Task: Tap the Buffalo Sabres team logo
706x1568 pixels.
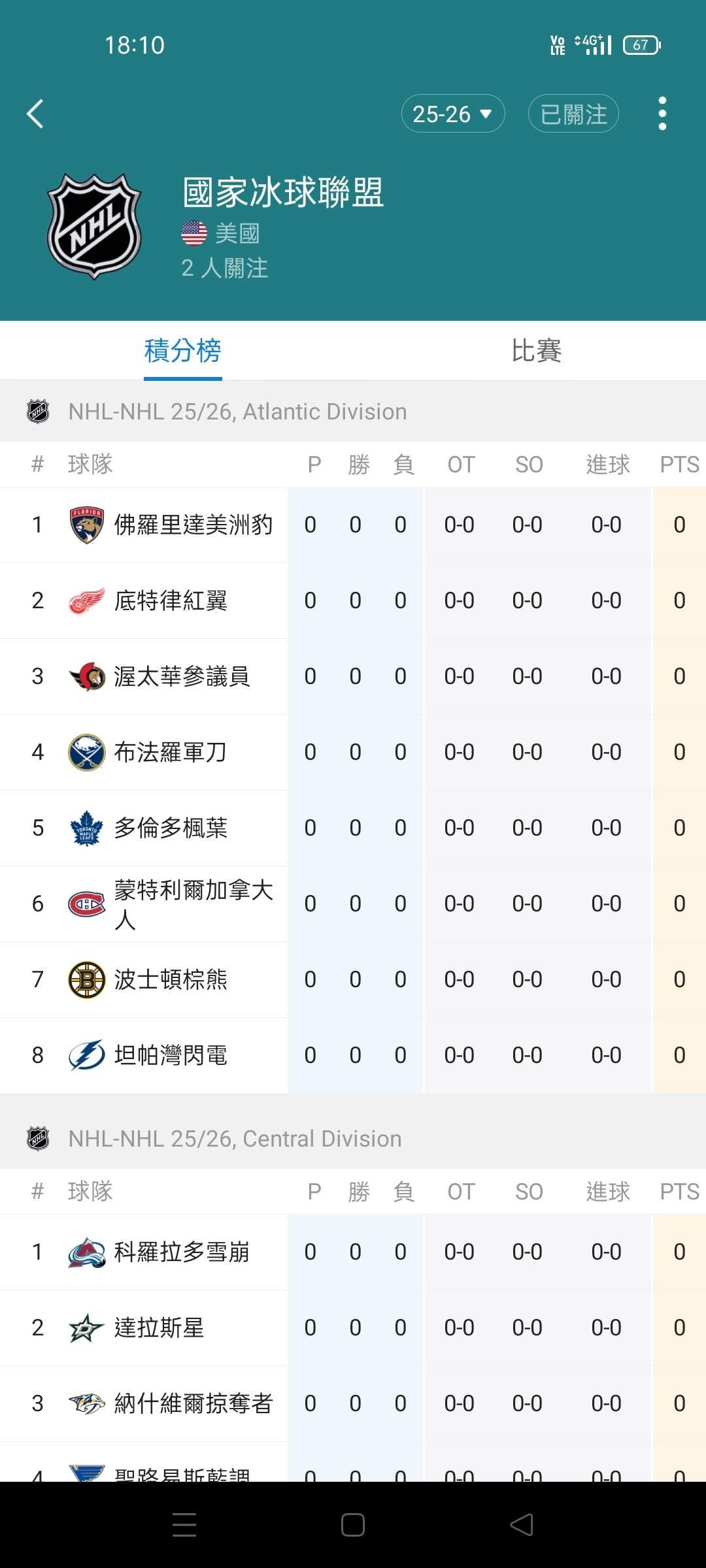Action: tap(86, 752)
